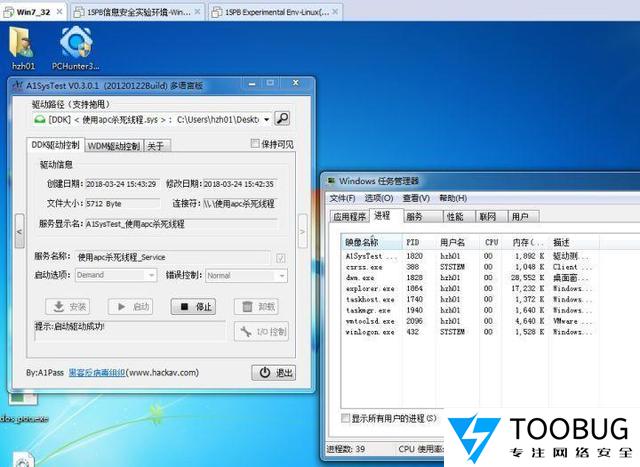Open the driver path dropdown arrow
This screenshot has width=640, height=467.
tap(266, 119)
